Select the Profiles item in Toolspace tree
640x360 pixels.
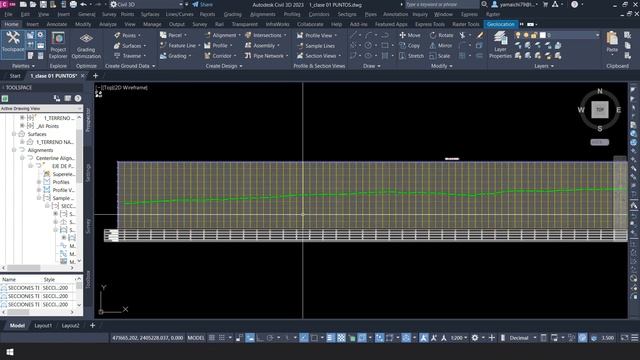click(61, 182)
